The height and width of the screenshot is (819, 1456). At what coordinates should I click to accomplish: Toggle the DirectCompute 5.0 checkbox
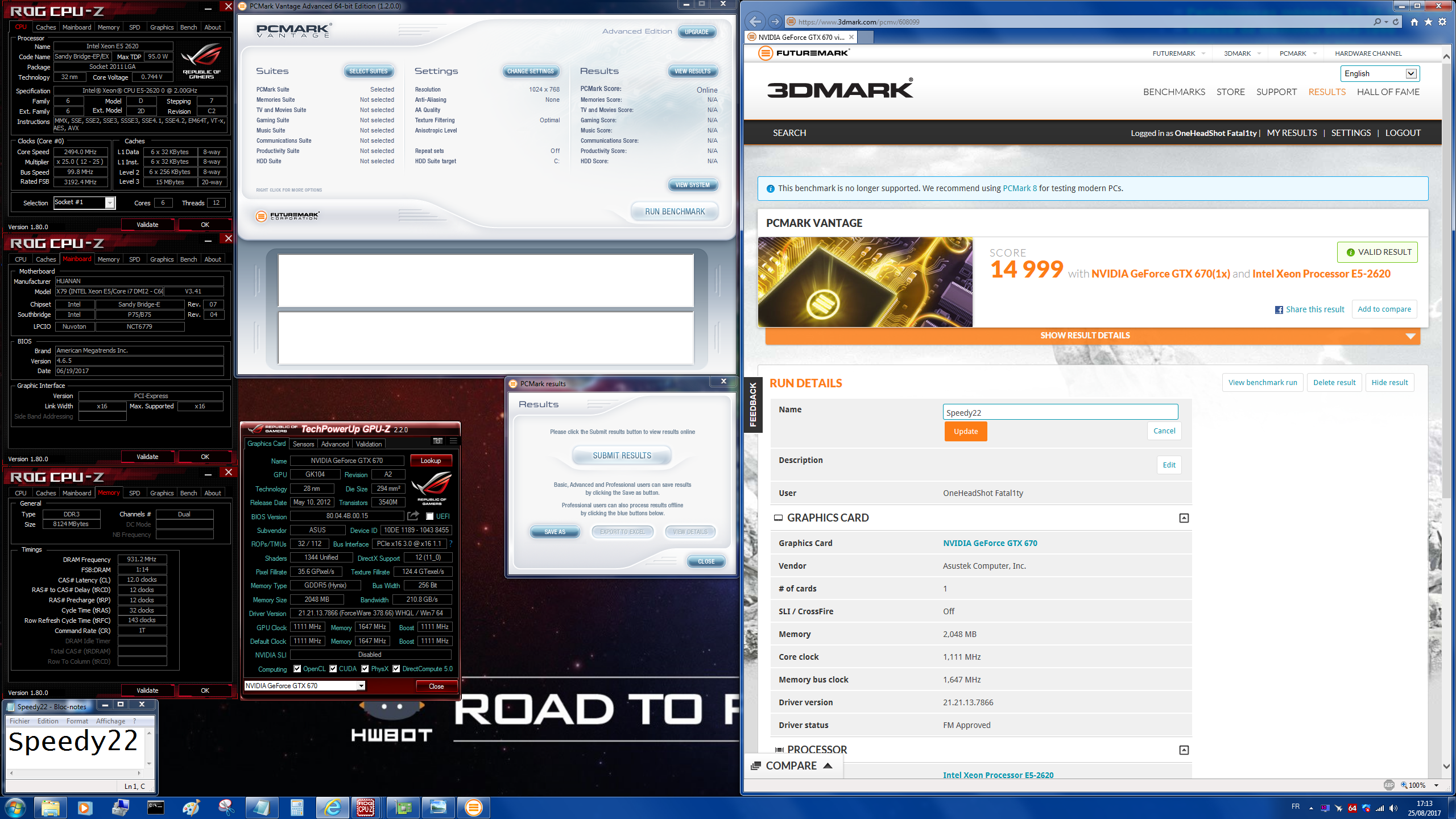pos(396,669)
